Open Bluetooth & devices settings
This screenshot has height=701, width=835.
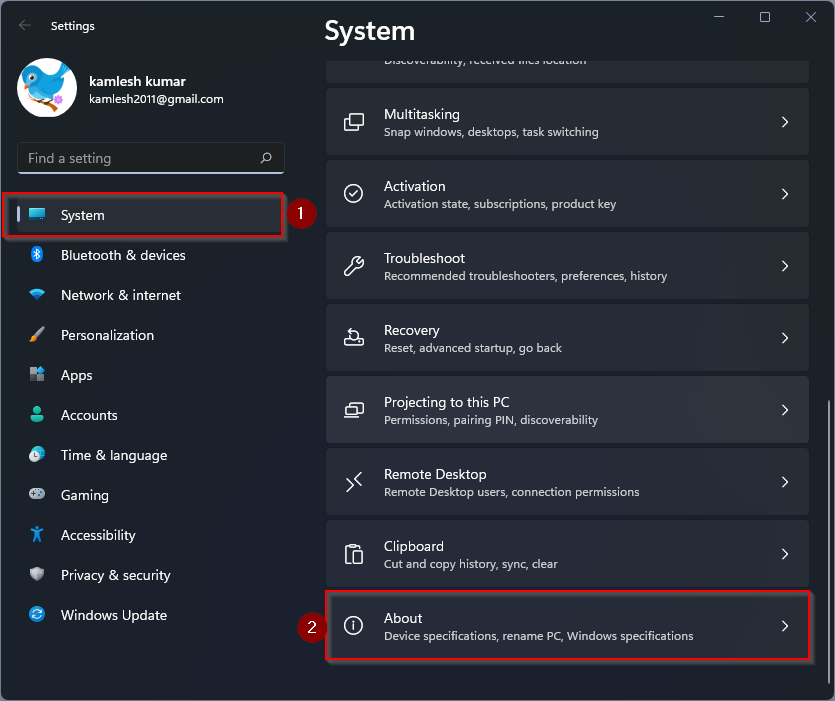150,255
